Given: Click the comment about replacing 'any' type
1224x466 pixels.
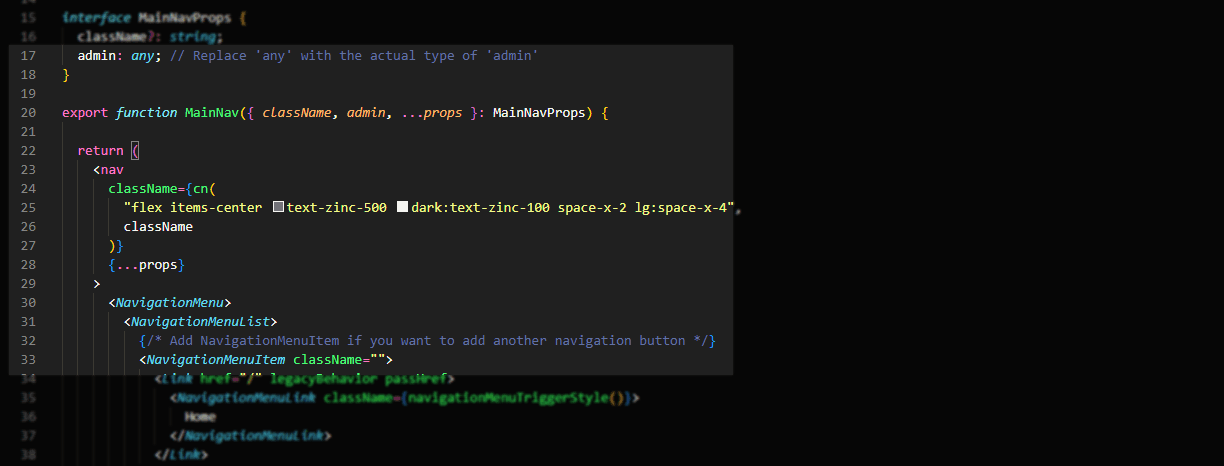Looking at the screenshot, I should pyautogui.click(x=354, y=56).
